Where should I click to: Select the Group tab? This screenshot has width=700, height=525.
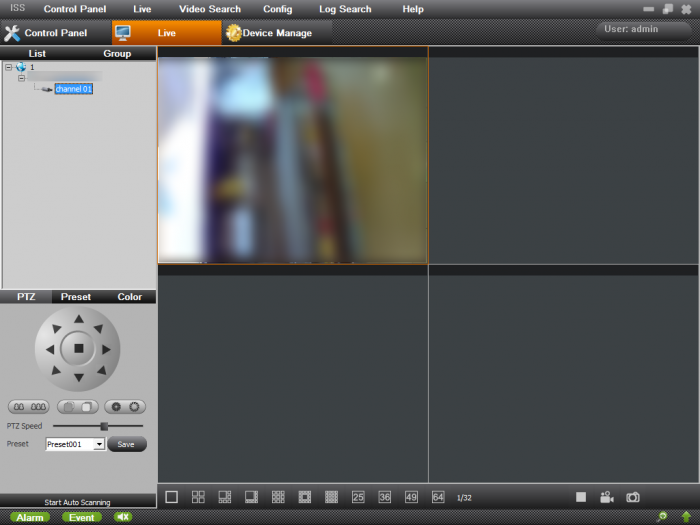pyautogui.click(x=117, y=54)
